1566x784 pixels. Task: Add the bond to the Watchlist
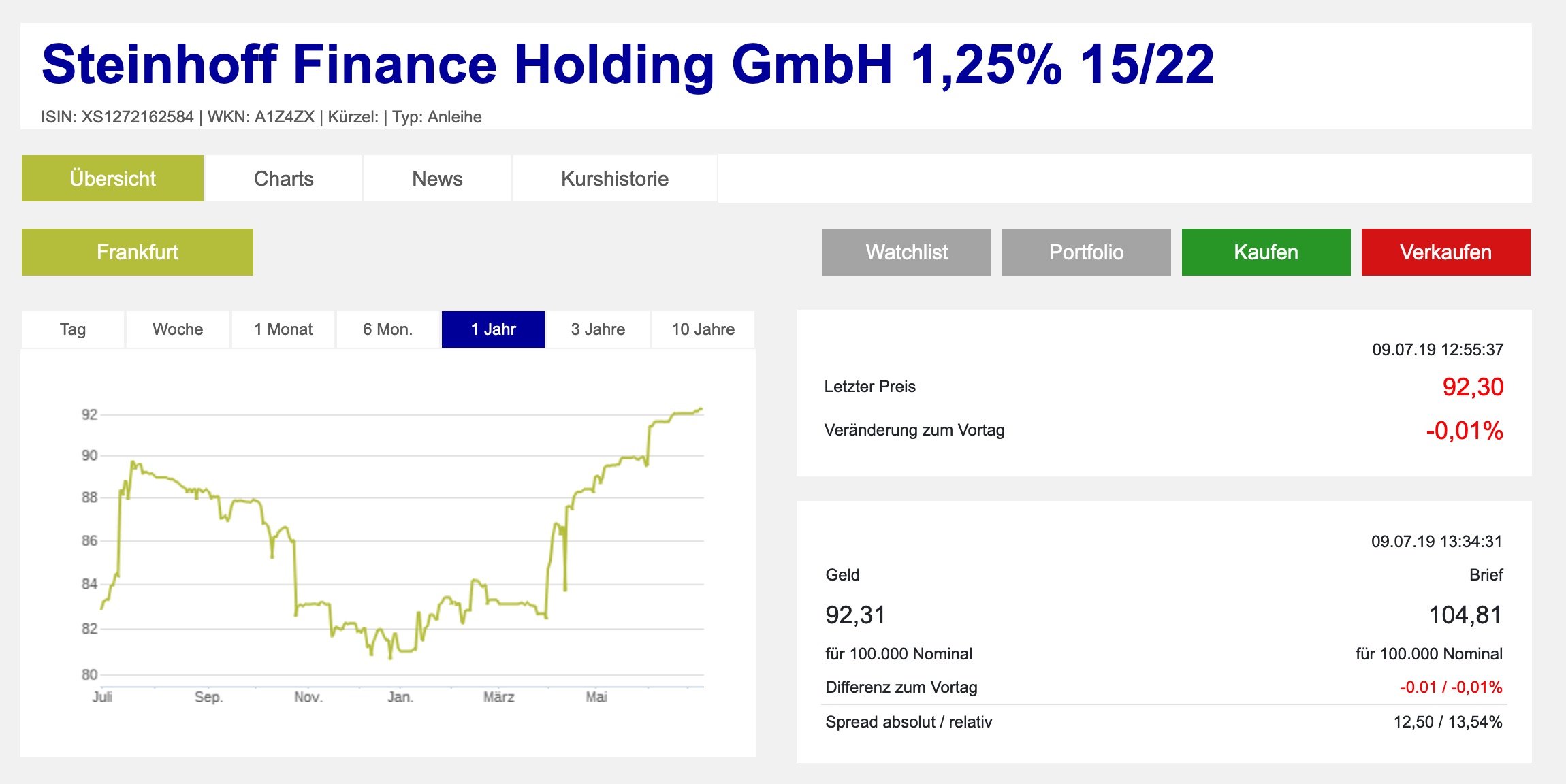(906, 252)
